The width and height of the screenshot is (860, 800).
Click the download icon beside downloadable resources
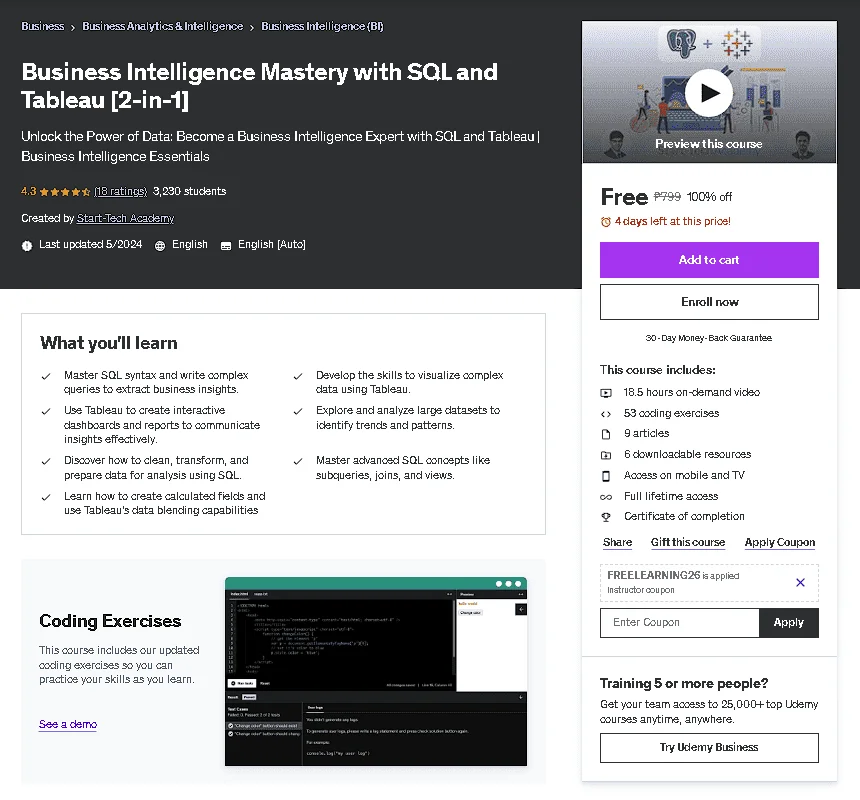pos(606,455)
